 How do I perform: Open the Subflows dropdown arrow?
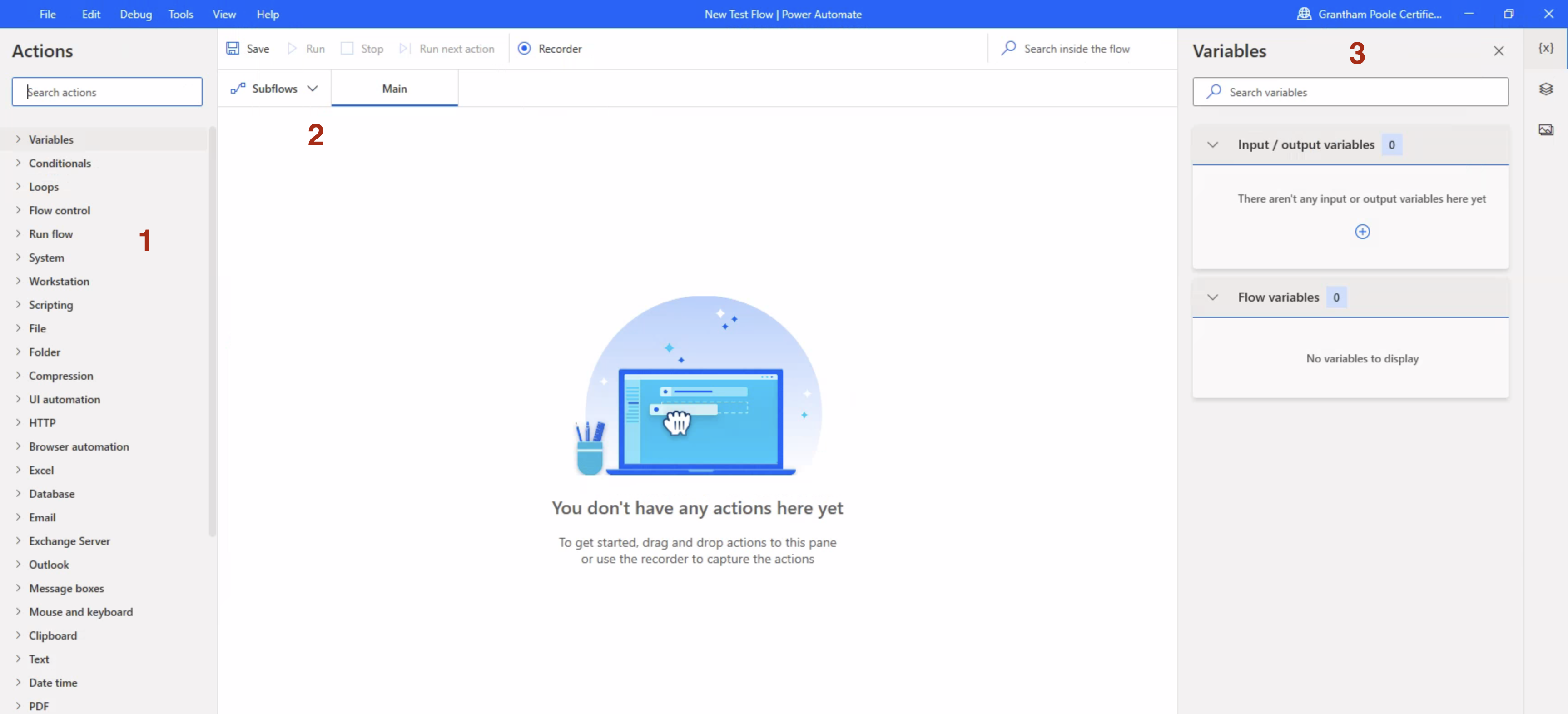[313, 89]
